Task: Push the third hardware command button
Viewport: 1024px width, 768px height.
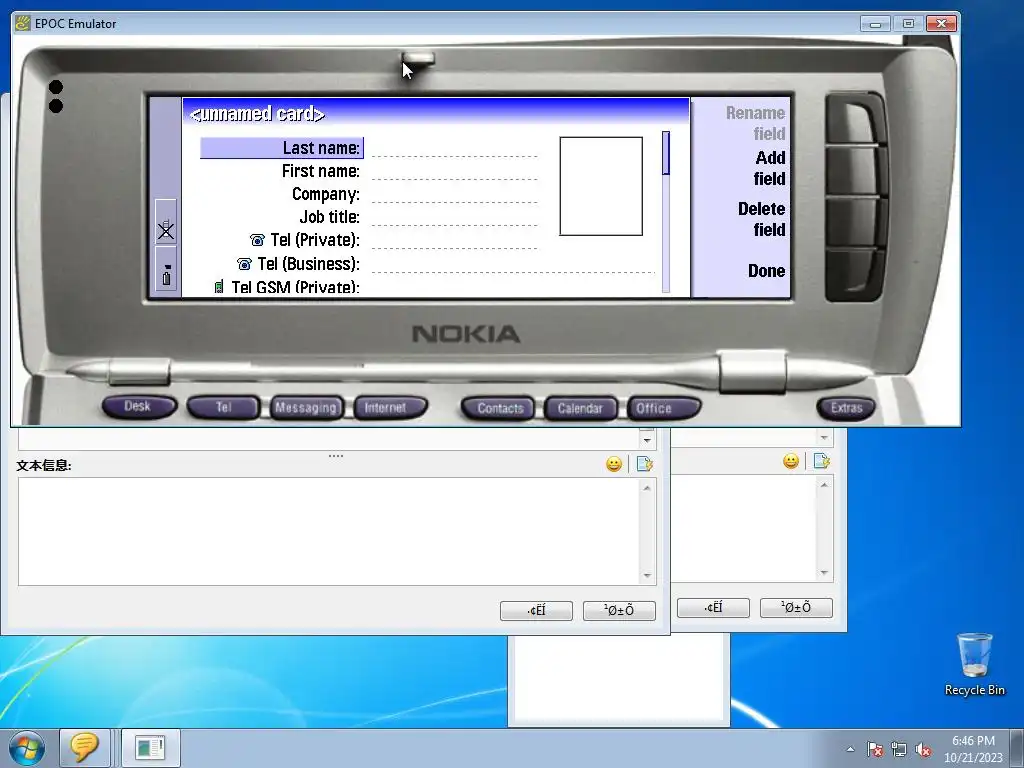Action: (x=856, y=223)
